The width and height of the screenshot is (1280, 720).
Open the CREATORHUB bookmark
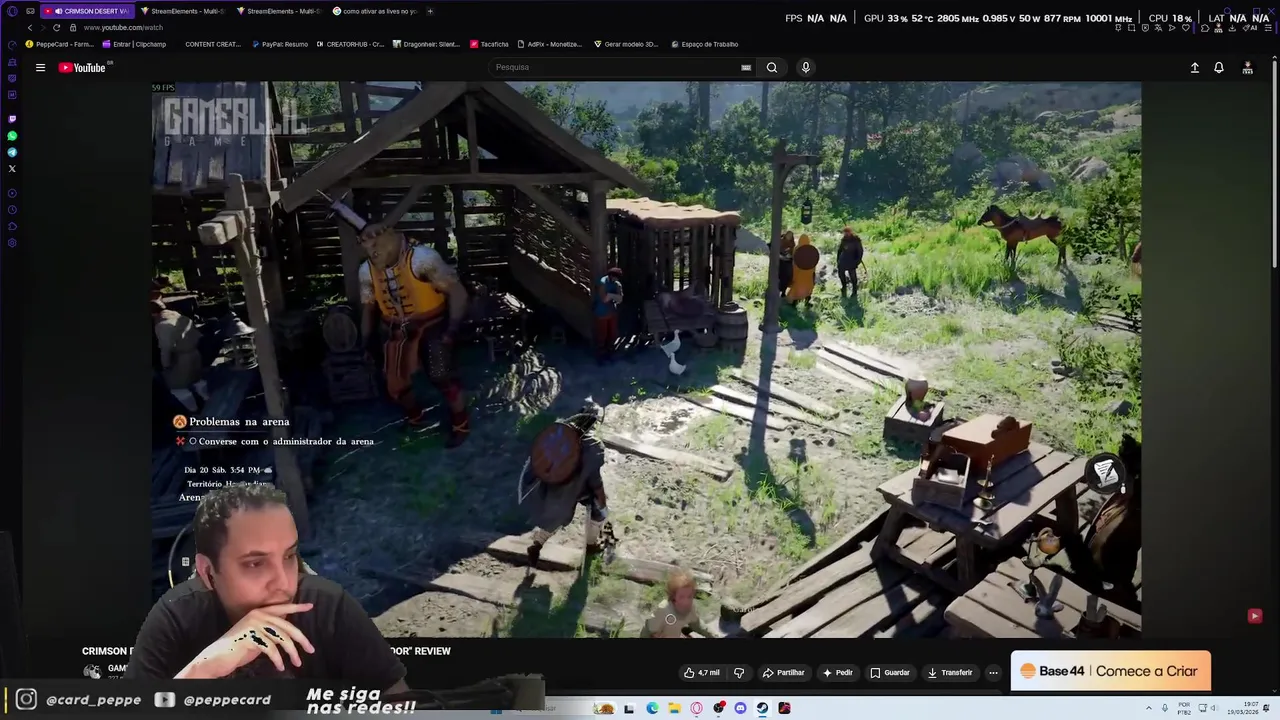point(350,44)
